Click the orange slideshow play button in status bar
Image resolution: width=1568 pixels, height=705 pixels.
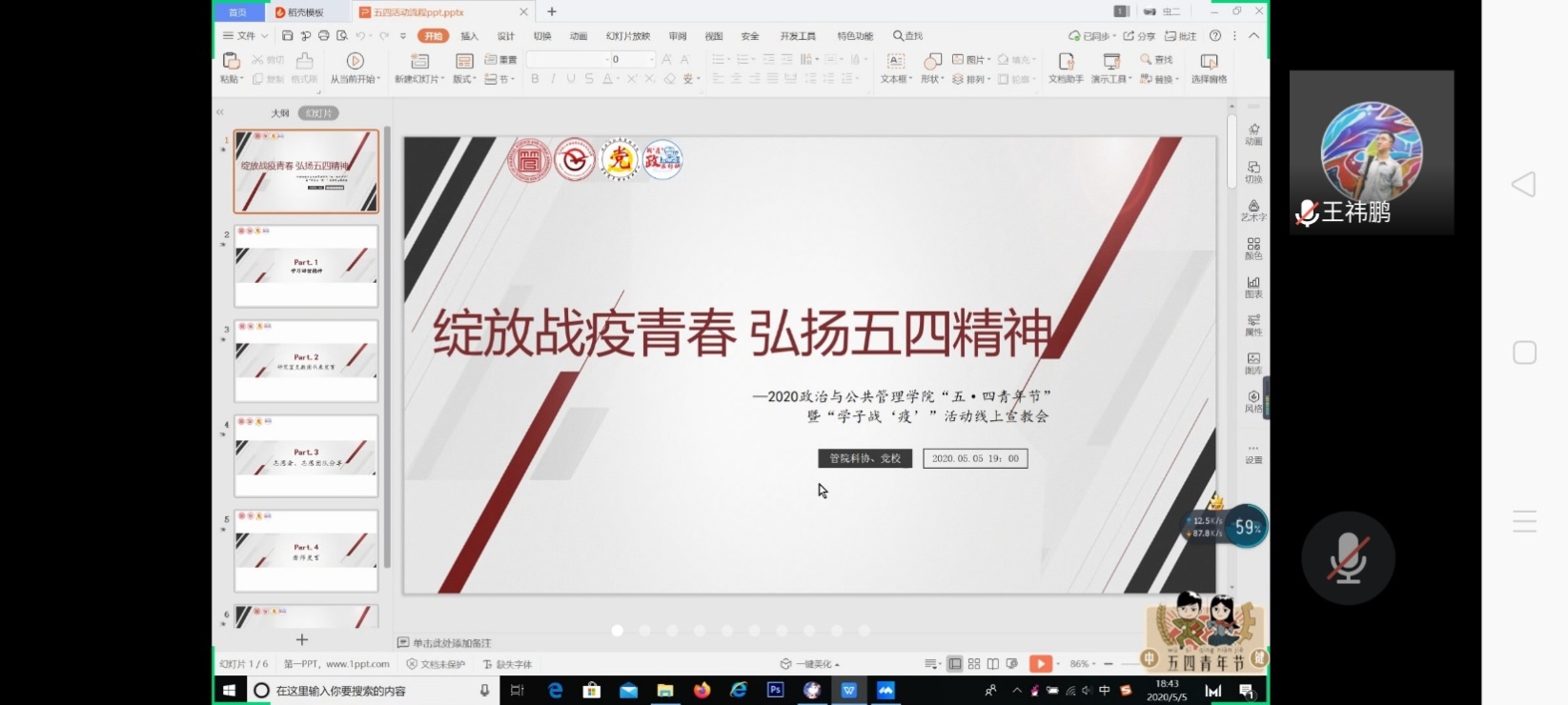pos(1040,664)
